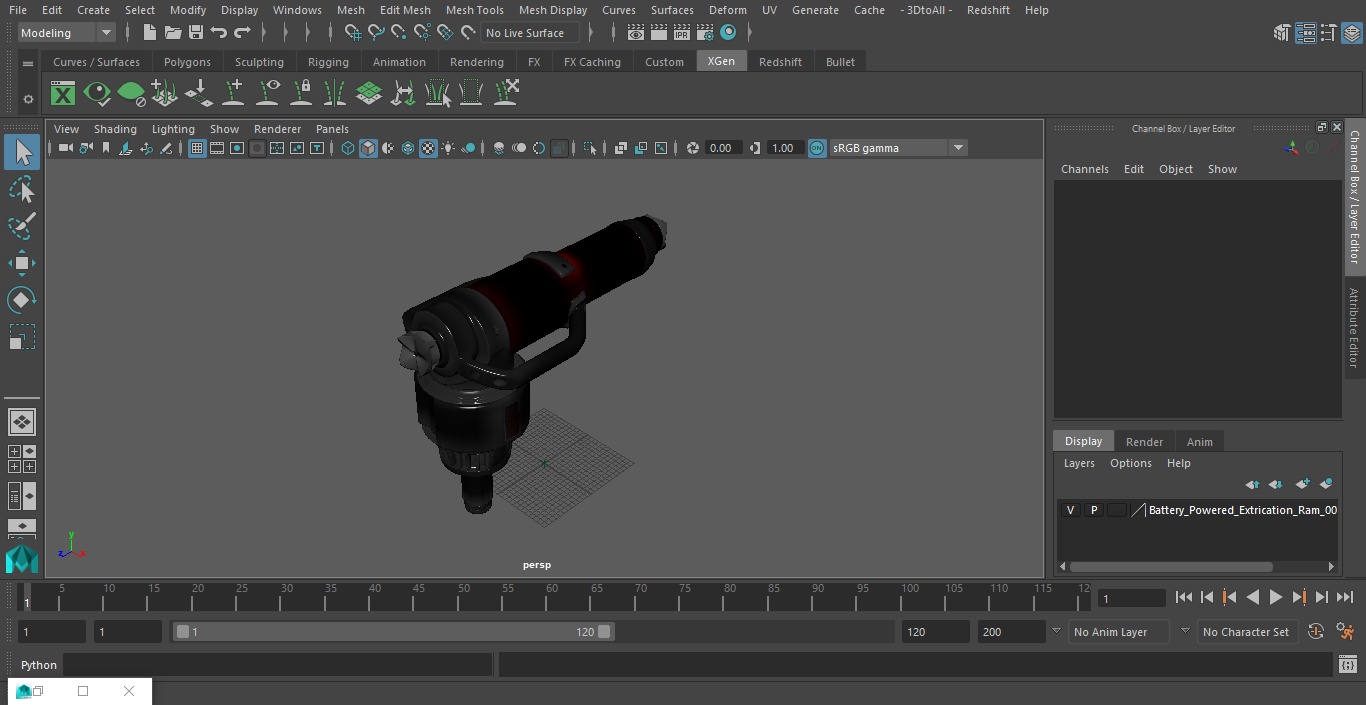Click the layer list horizontal scrollbar
The image size is (1366, 705).
[1171, 567]
